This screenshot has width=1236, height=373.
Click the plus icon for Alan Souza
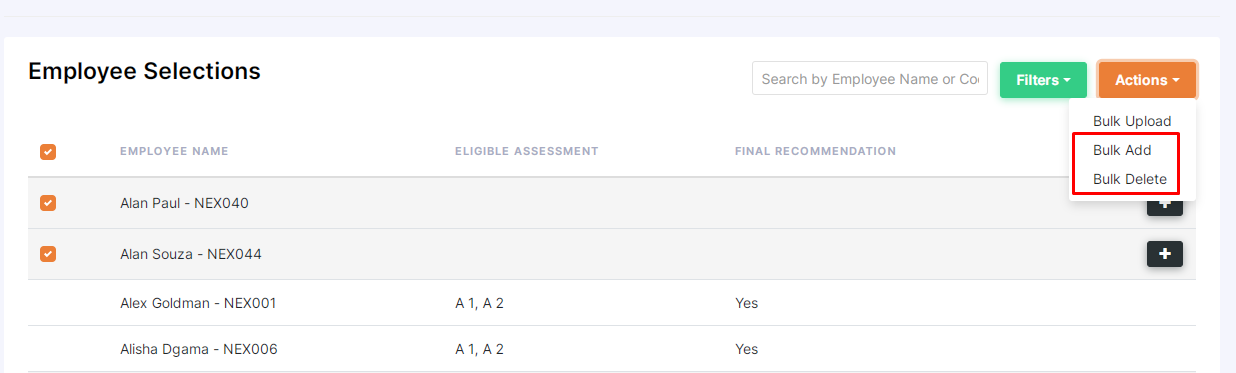point(1164,254)
